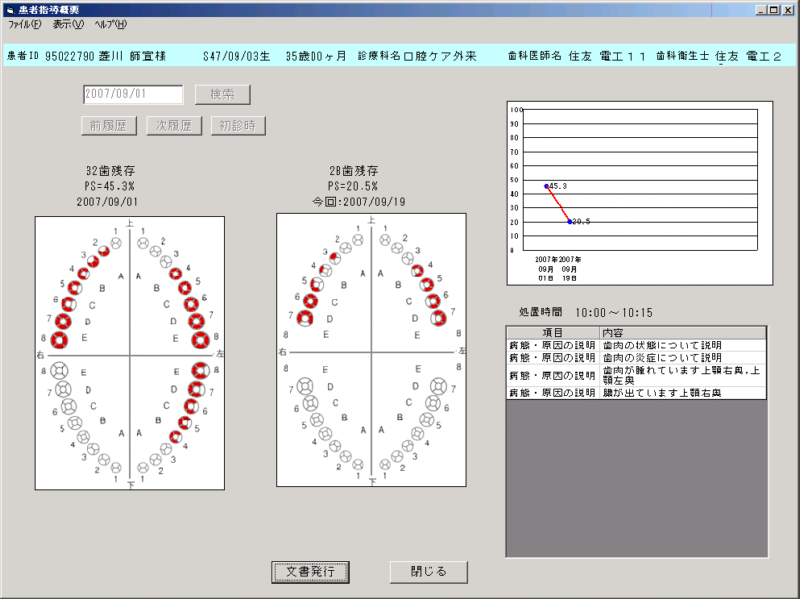Open the ヘルプ(H) menu
Image resolution: width=800 pixels, height=599 pixels.
(x=110, y=23)
